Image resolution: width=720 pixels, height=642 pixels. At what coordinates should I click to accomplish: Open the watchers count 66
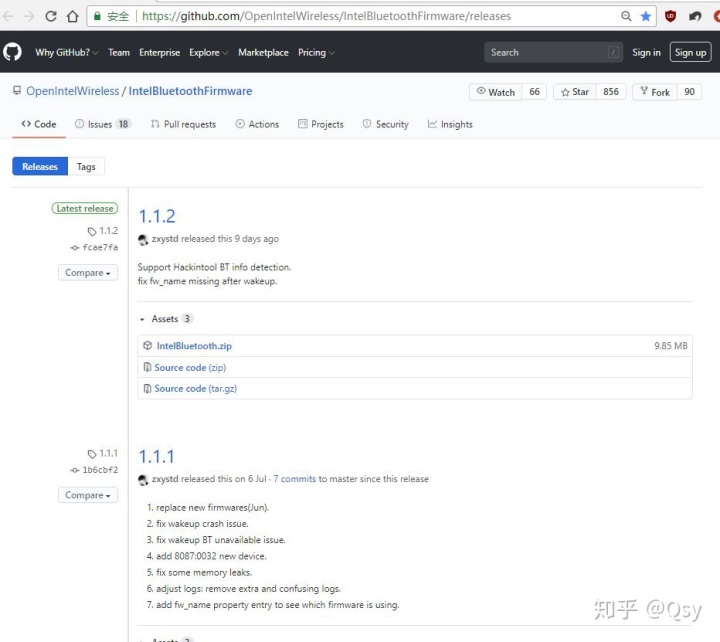click(x=534, y=92)
